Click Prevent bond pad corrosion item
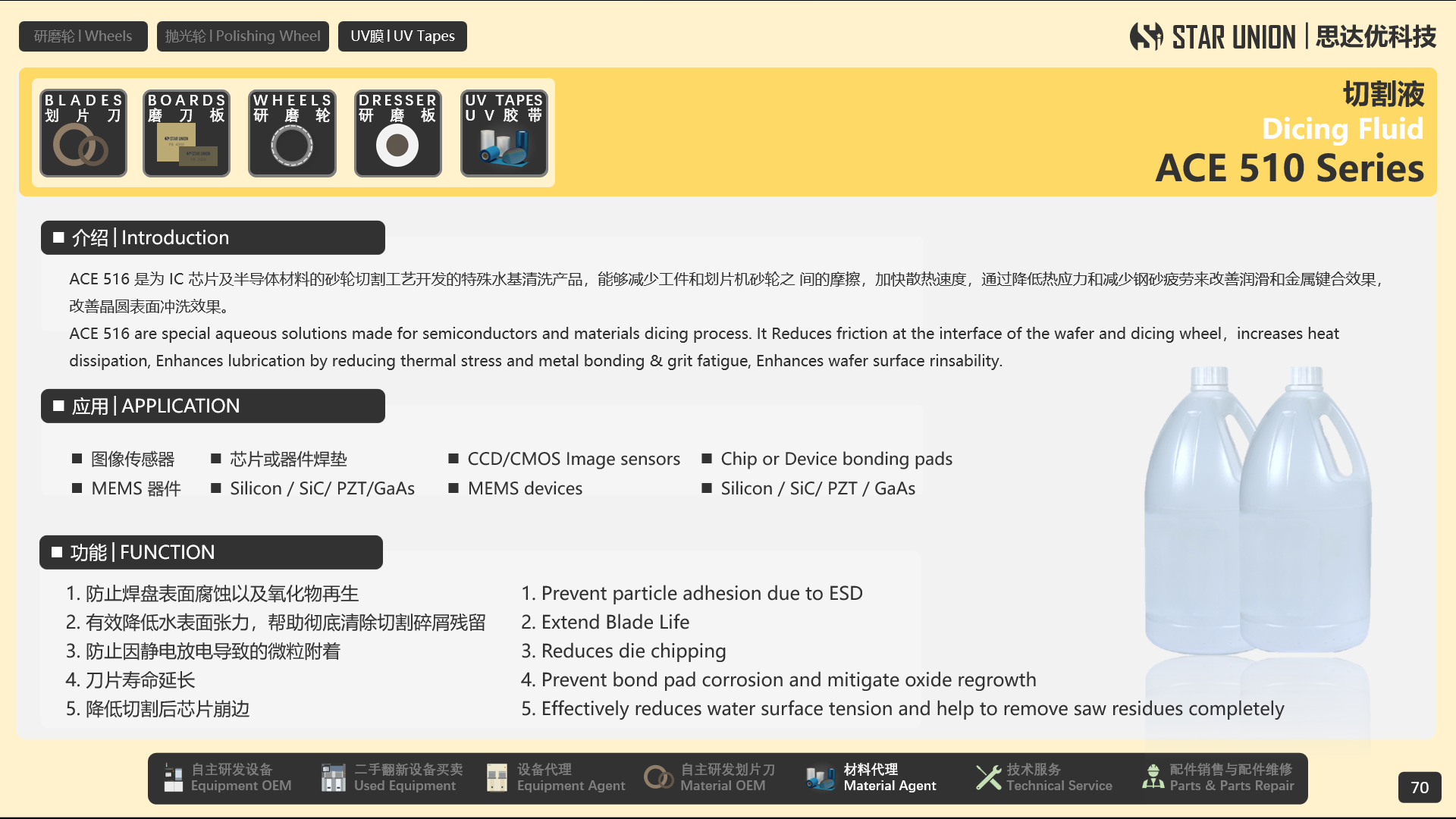This screenshot has height=819, width=1456. click(778, 679)
